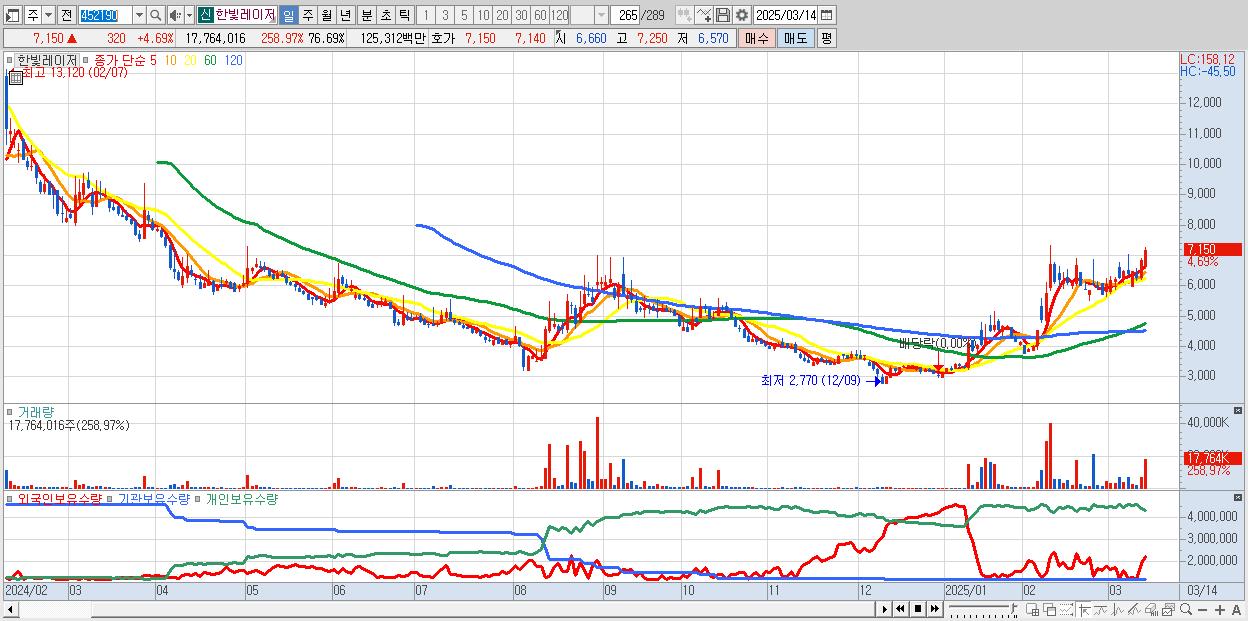
Task: Click the 매도 sell button
Action: (x=796, y=38)
